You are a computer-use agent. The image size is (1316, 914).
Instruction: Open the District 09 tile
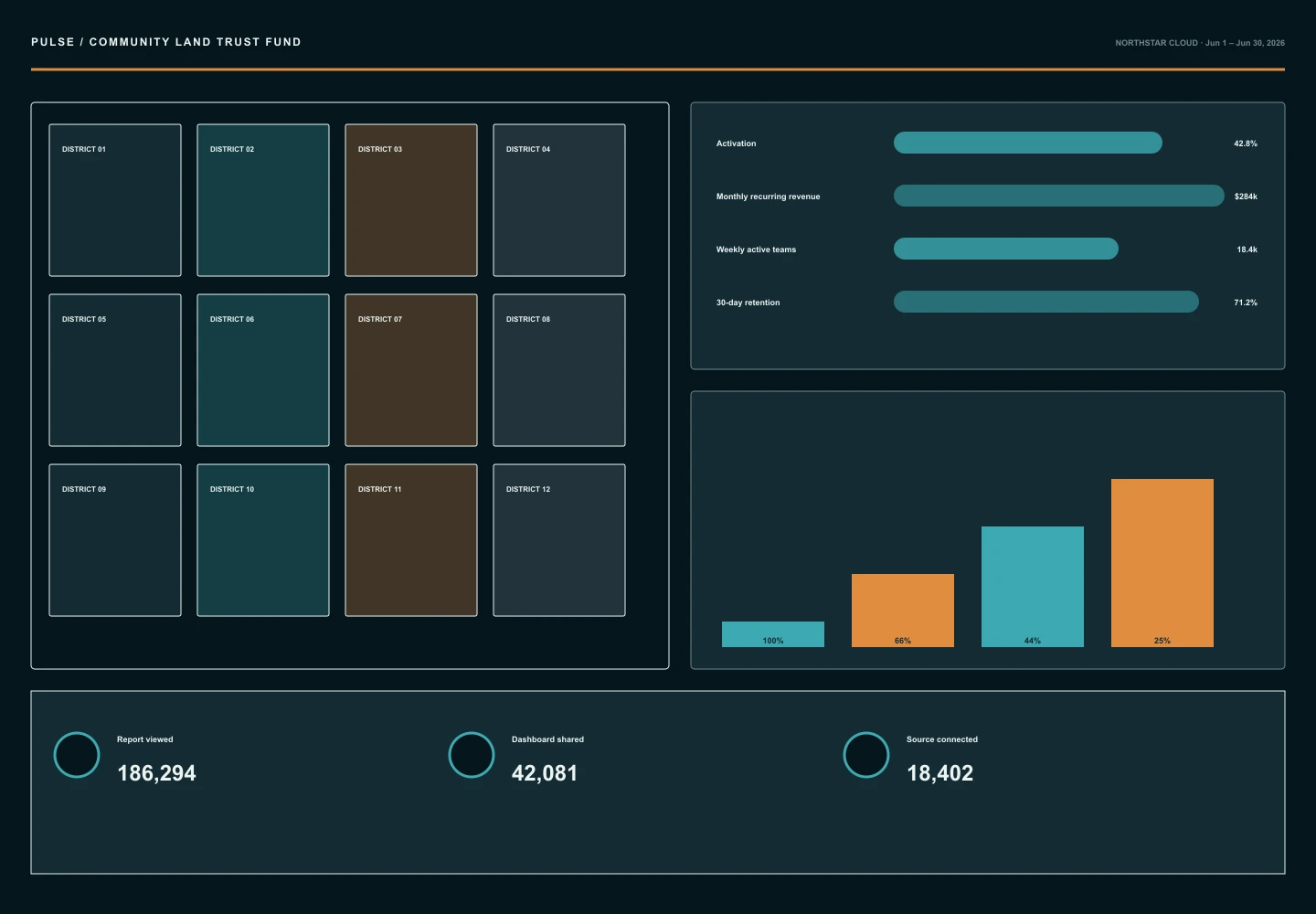115,540
